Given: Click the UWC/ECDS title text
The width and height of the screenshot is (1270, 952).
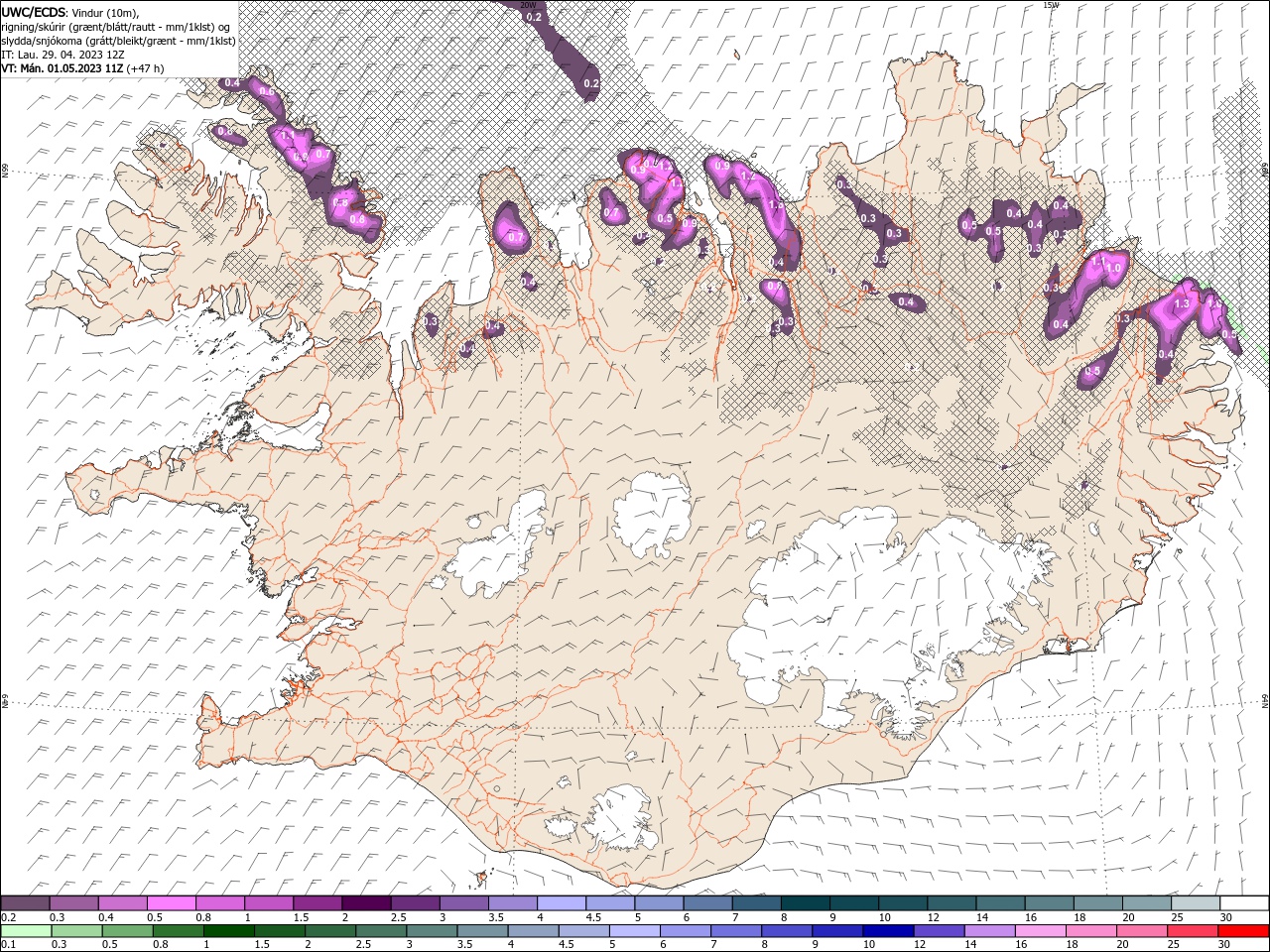Looking at the screenshot, I should [34, 12].
